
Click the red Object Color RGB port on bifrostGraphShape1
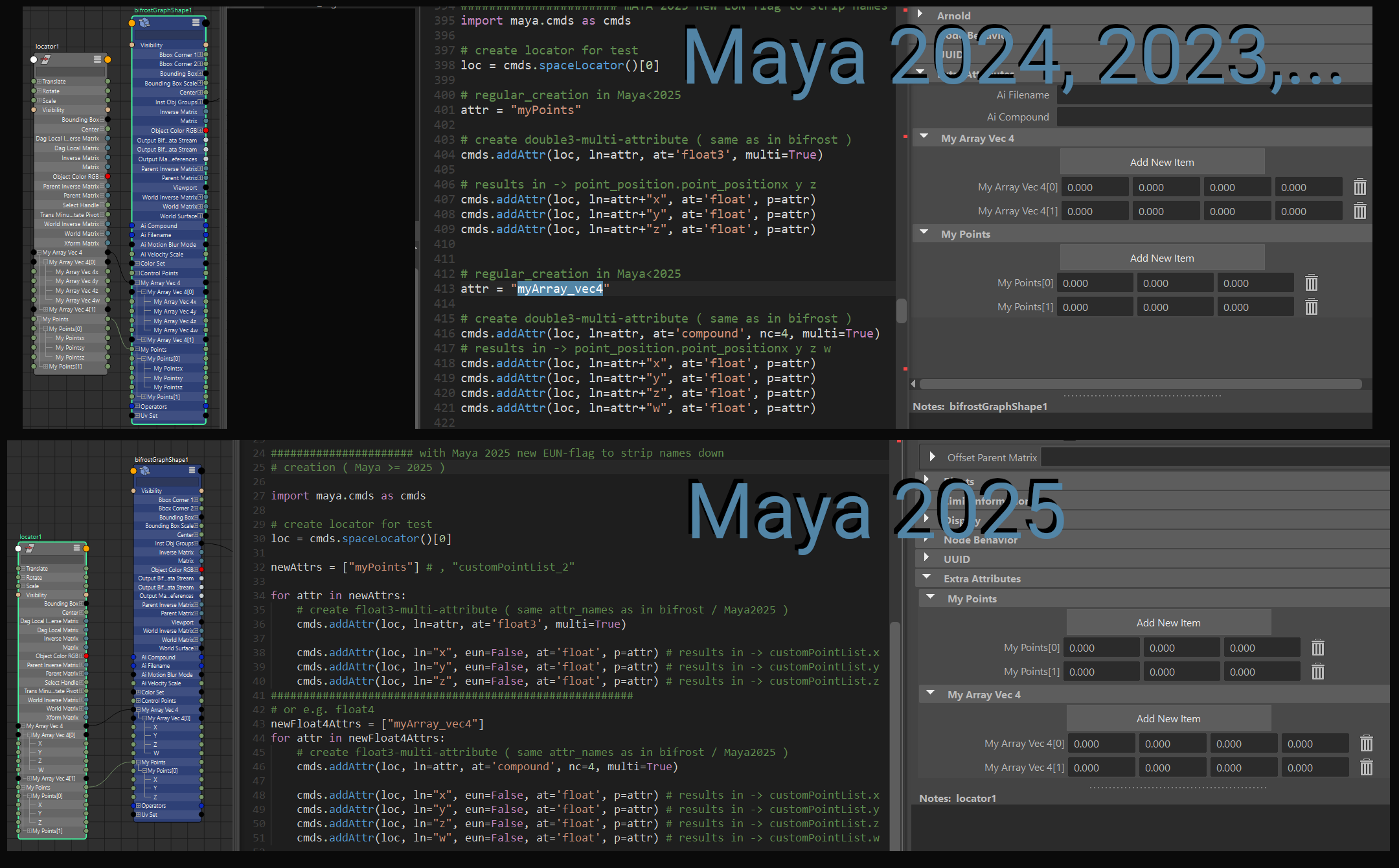[x=205, y=130]
